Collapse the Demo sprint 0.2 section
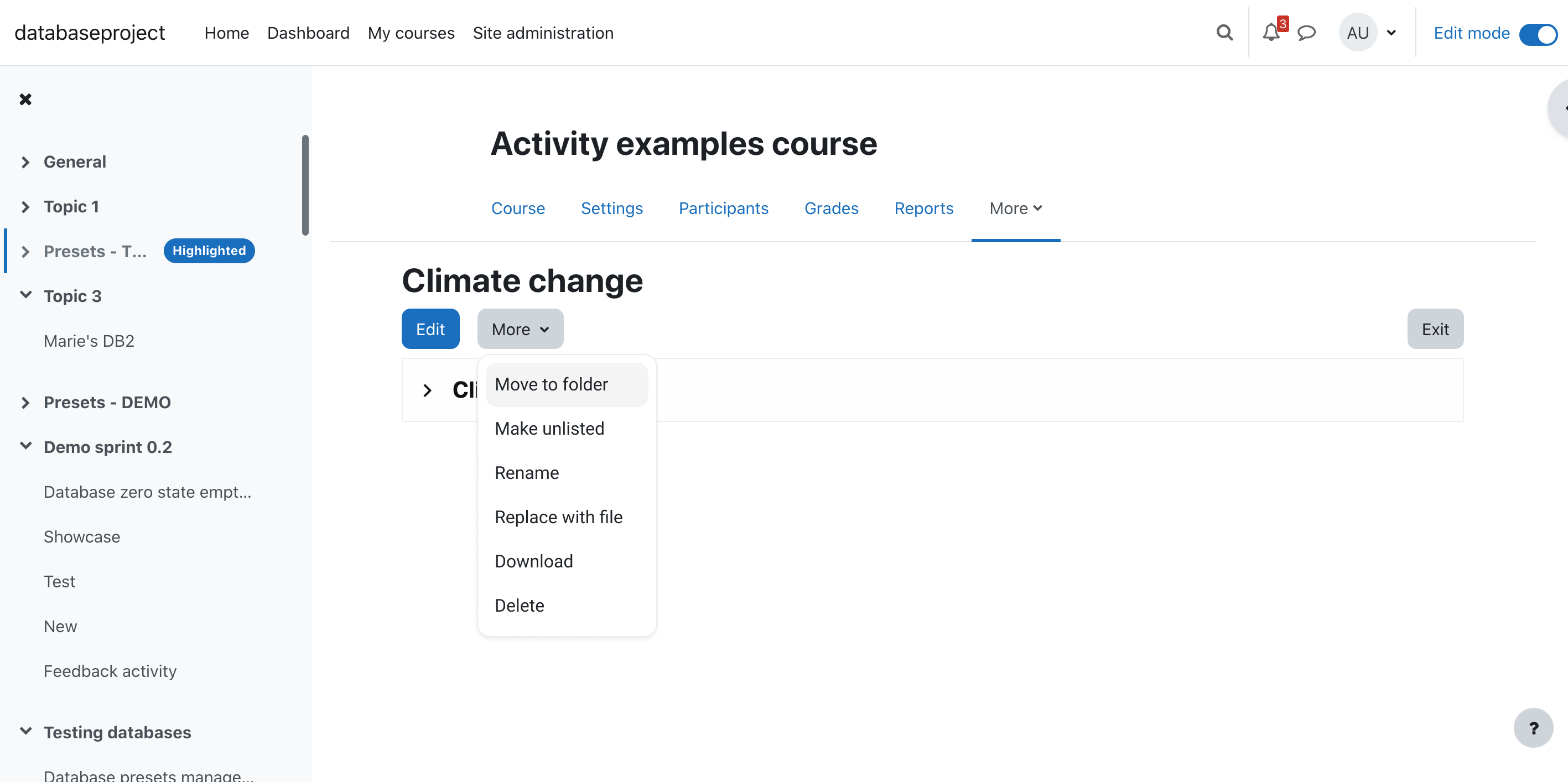The width and height of the screenshot is (1568, 782). pos(25,446)
